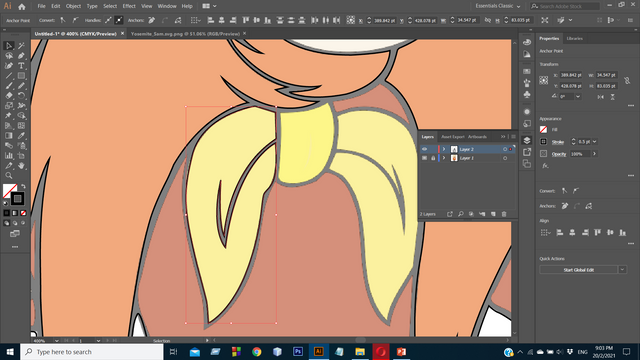Select the Type tool

(21, 66)
